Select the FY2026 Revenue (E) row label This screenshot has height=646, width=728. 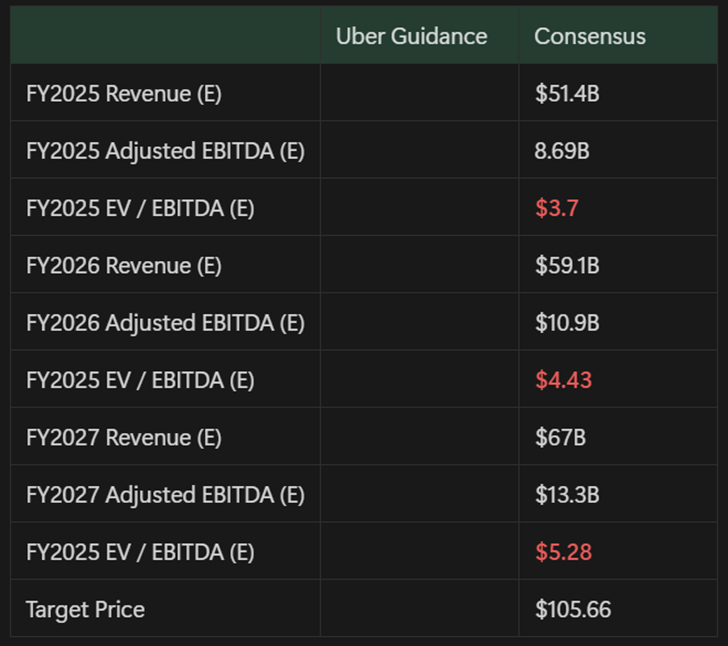click(x=124, y=266)
